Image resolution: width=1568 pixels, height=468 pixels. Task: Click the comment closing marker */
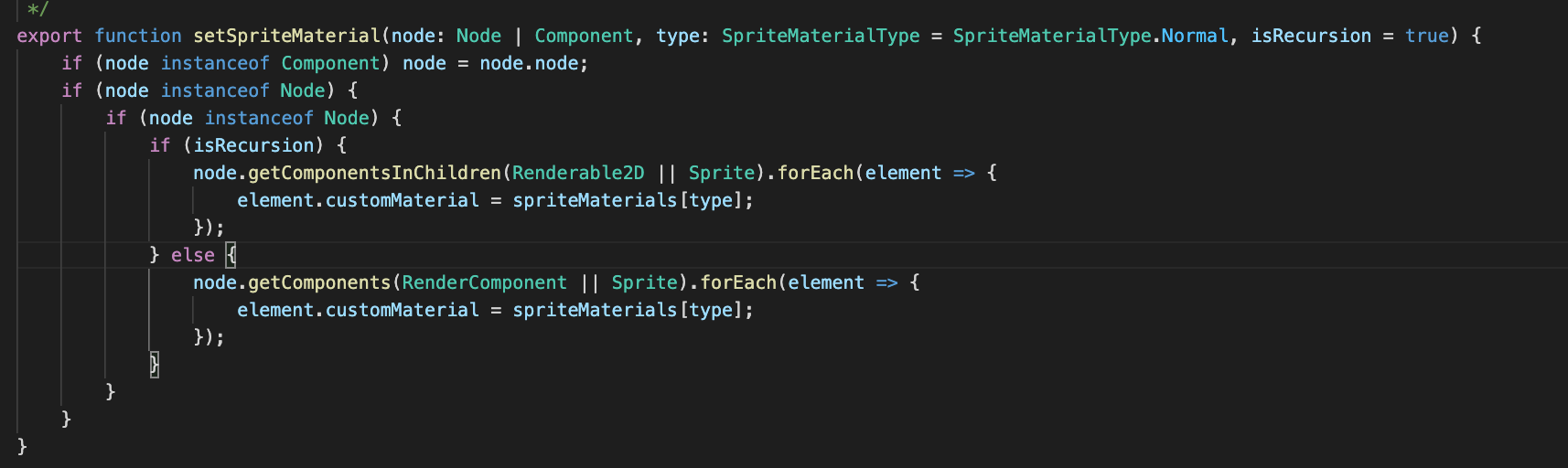[38, 9]
